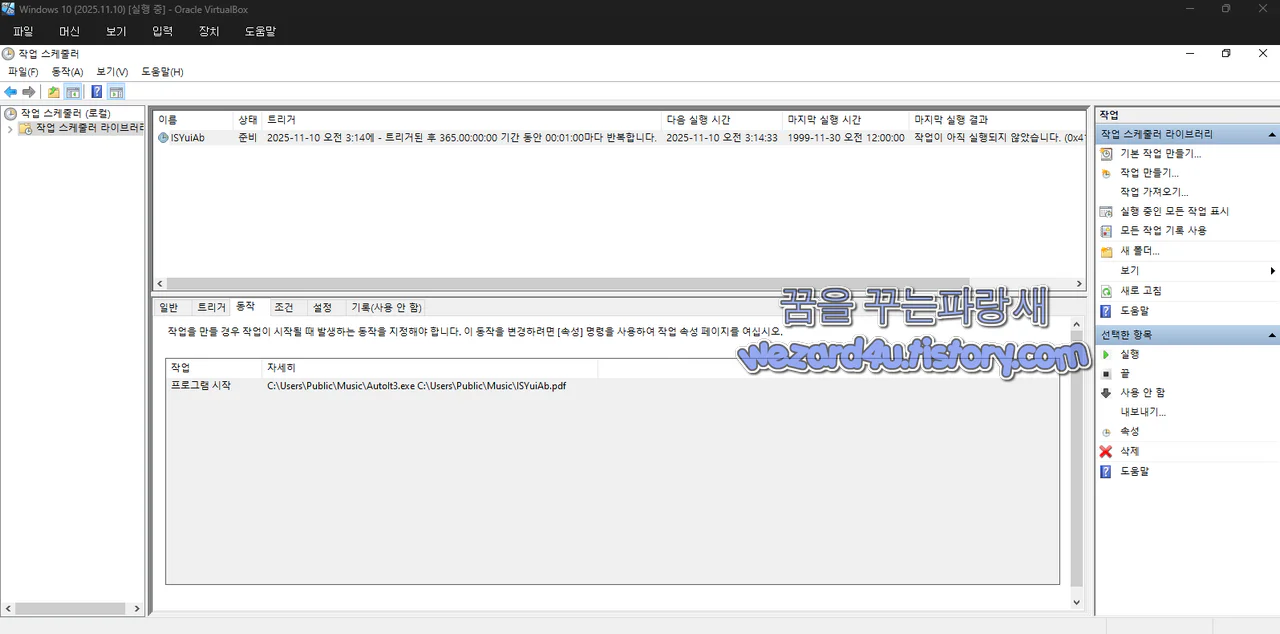This screenshot has height=634, width=1280.
Task: Open the 도움말(H) menu in Task Scheduler
Action: point(162,72)
